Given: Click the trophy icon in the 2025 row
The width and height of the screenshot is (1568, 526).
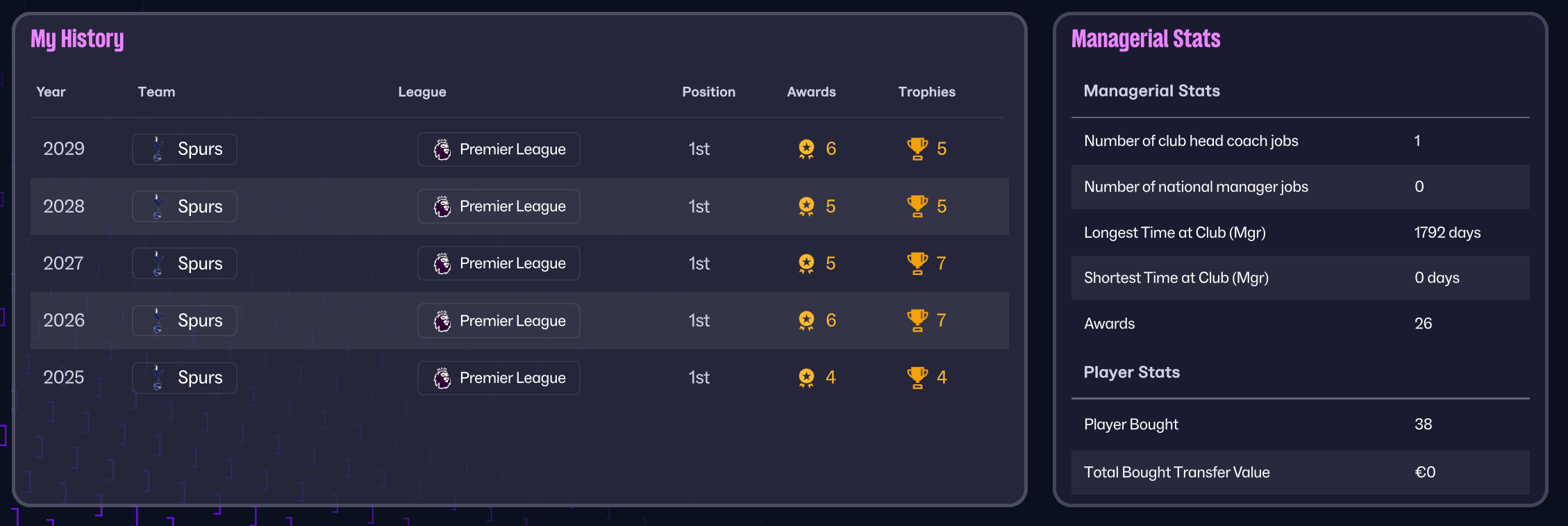Looking at the screenshot, I should tap(917, 377).
